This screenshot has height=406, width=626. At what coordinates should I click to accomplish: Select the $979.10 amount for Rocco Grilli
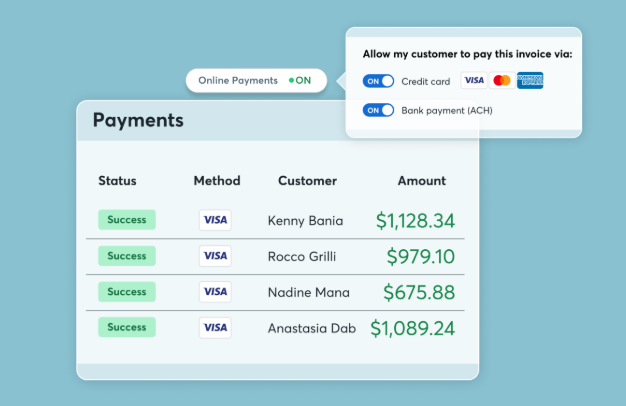[x=420, y=257]
